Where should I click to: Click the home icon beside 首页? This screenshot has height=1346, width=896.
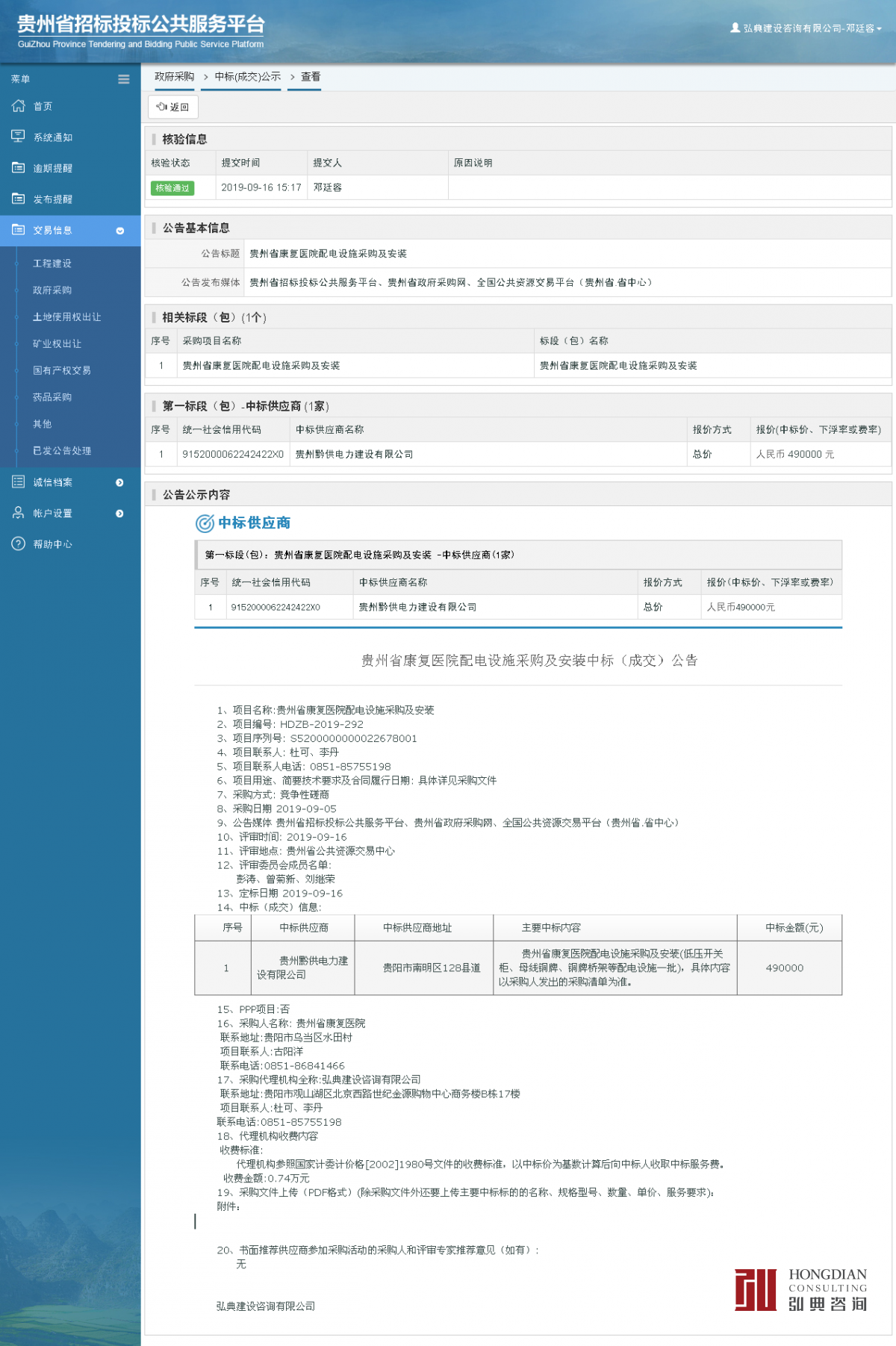pos(19,106)
